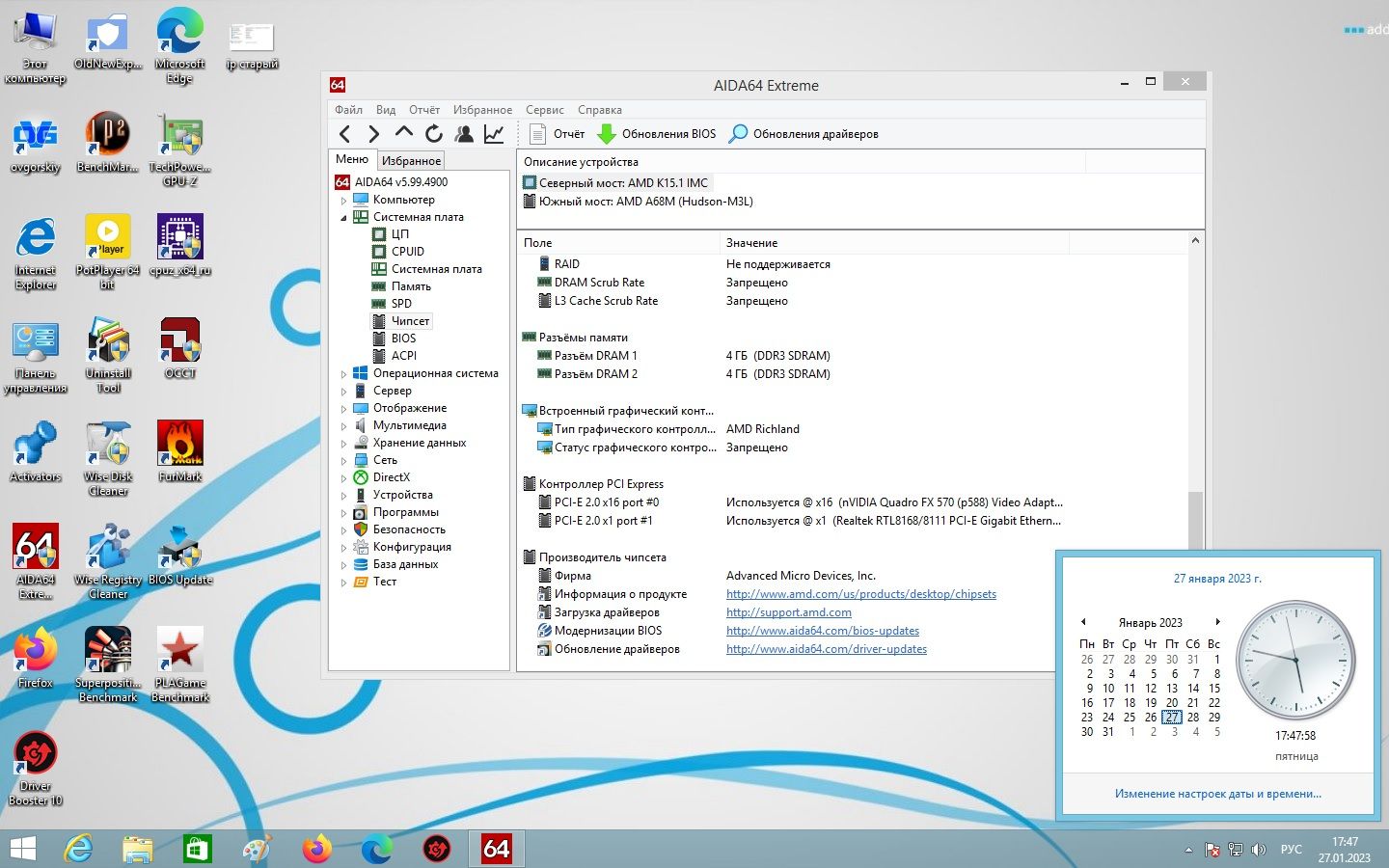Image resolution: width=1389 pixels, height=868 pixels.
Task: Select the SPD item in the tree
Action: 401,304
